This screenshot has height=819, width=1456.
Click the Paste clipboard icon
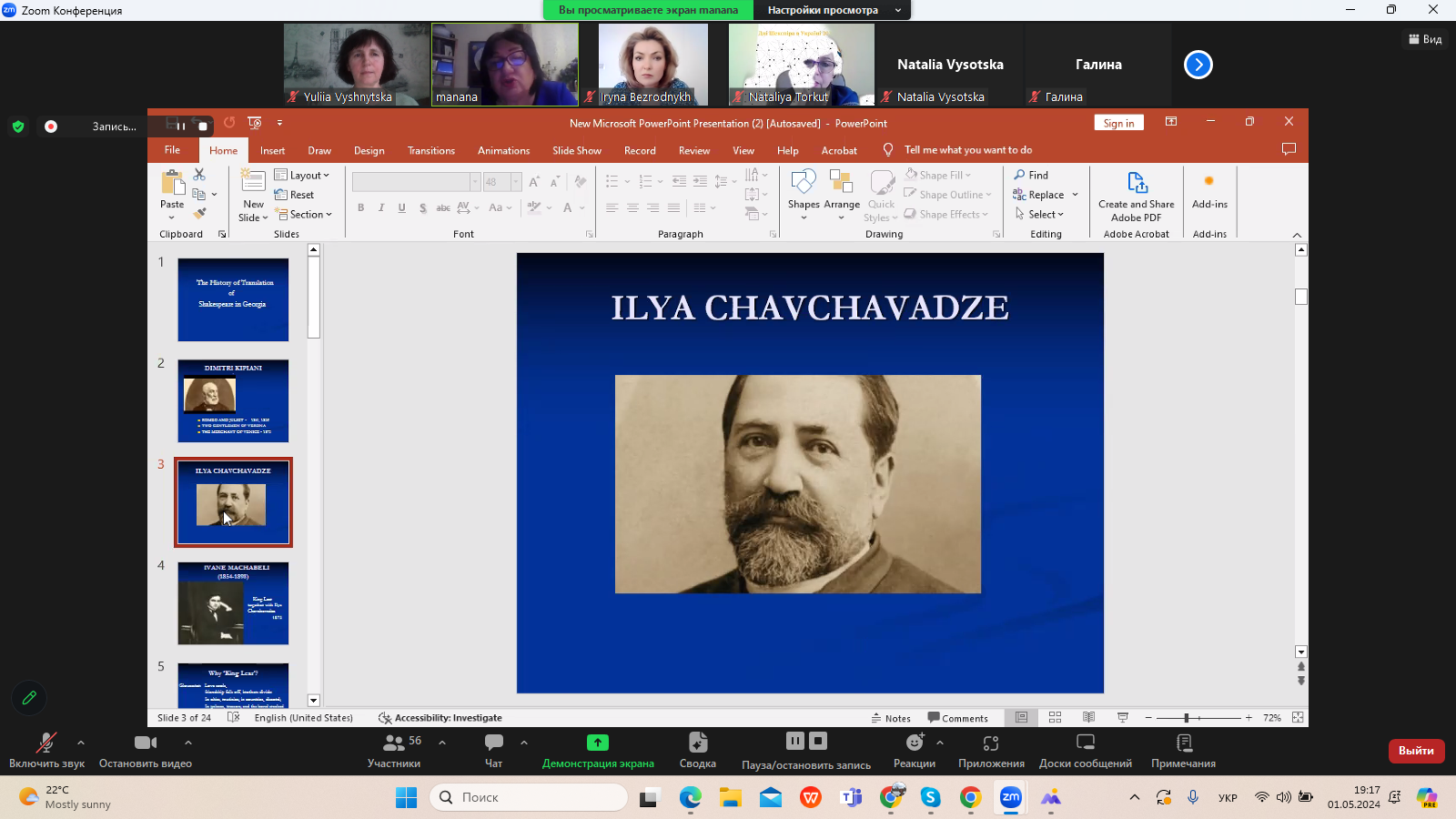coord(172,183)
